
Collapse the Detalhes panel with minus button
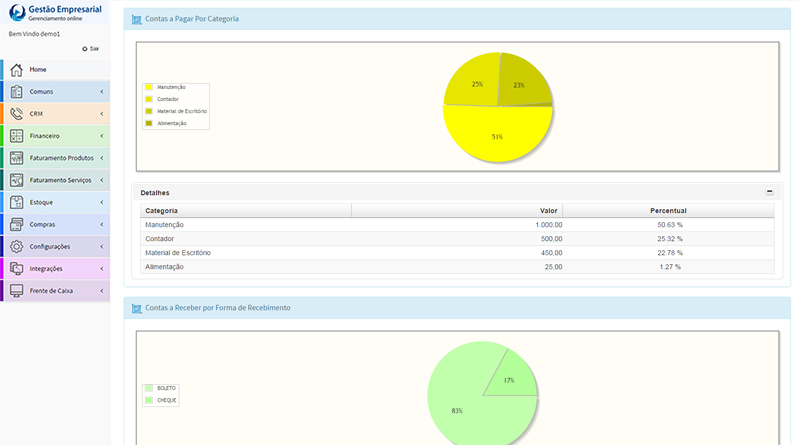(769, 191)
